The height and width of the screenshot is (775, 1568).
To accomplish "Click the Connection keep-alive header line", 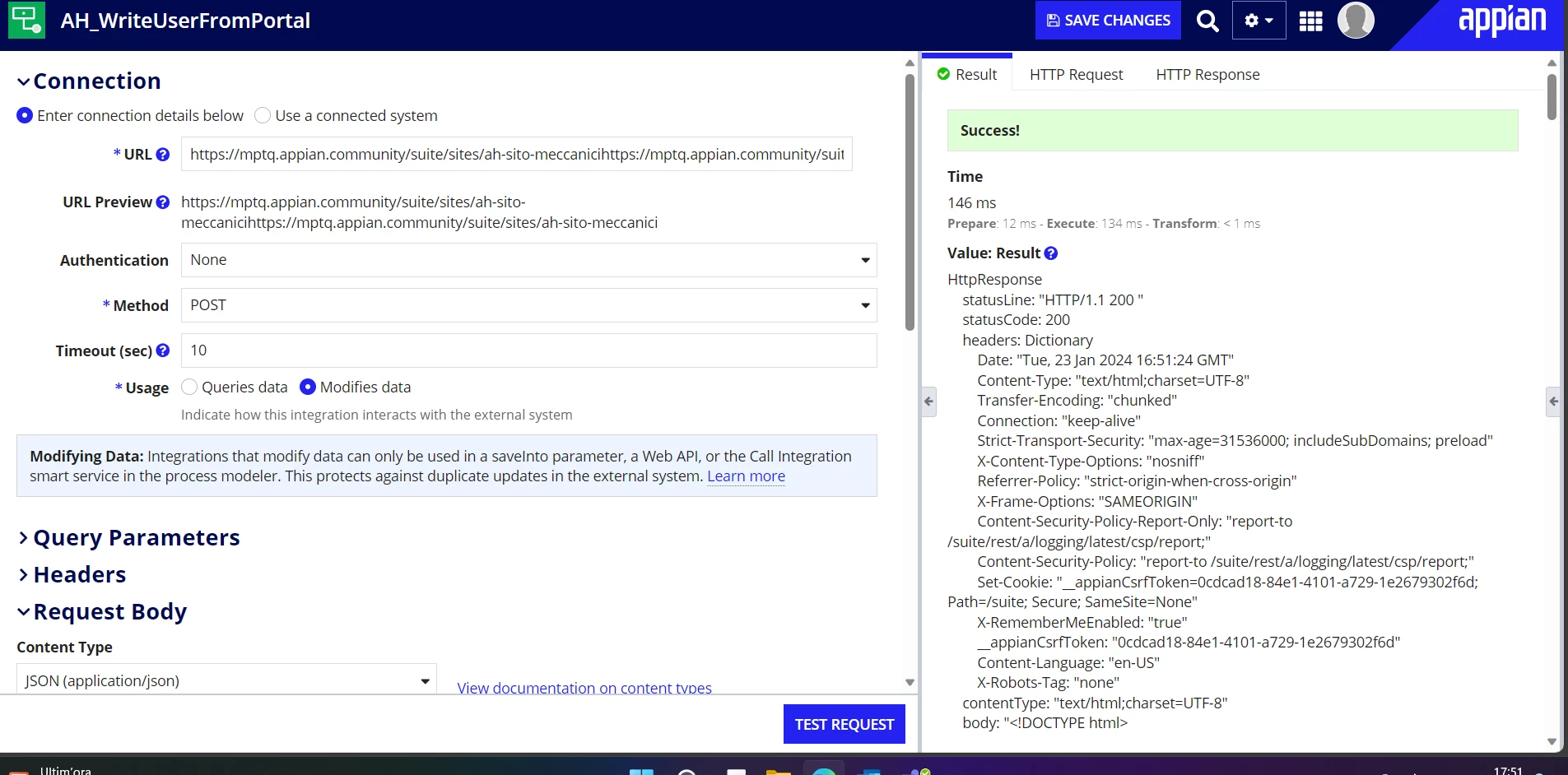I will 1059,421.
